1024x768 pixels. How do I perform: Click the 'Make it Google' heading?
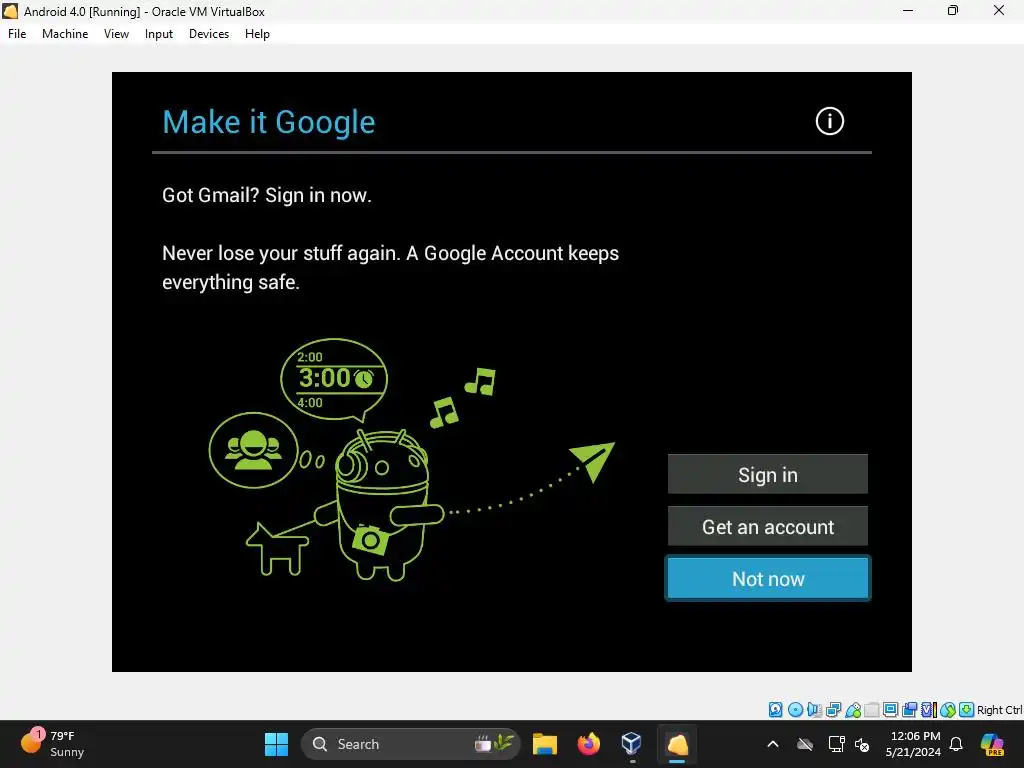coord(268,122)
